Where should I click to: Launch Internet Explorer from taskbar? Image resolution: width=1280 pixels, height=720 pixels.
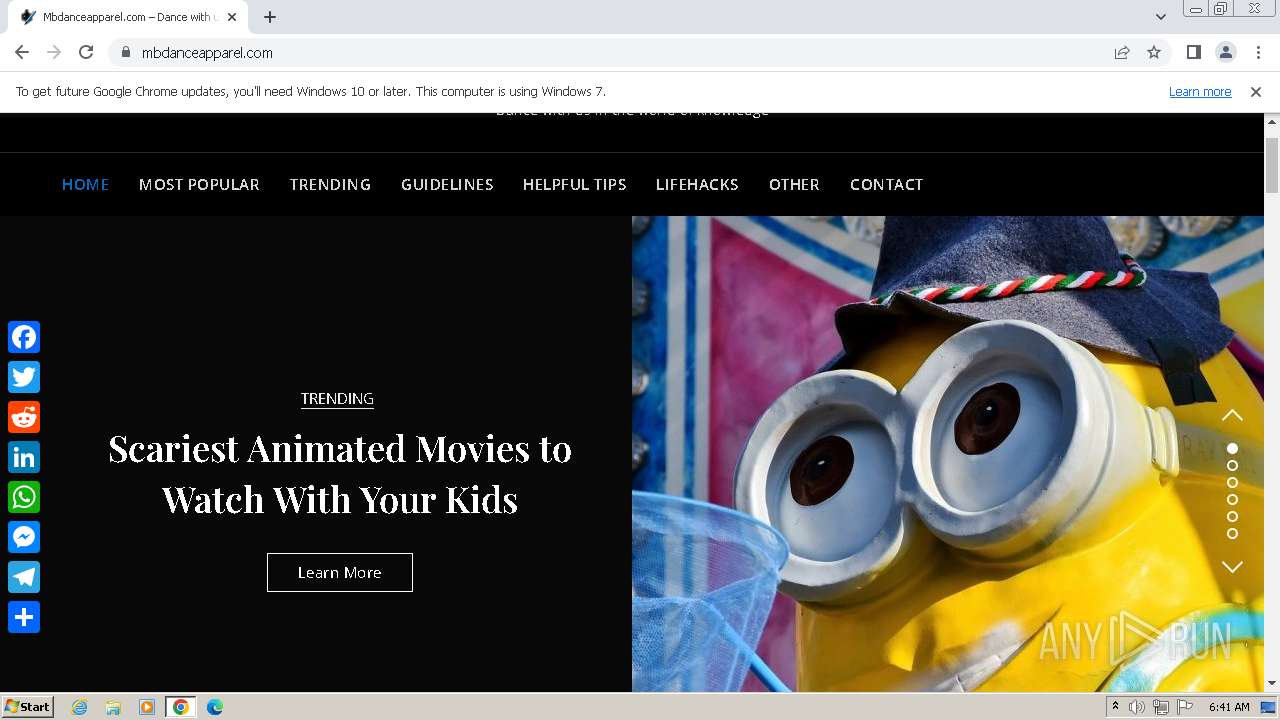[80, 707]
